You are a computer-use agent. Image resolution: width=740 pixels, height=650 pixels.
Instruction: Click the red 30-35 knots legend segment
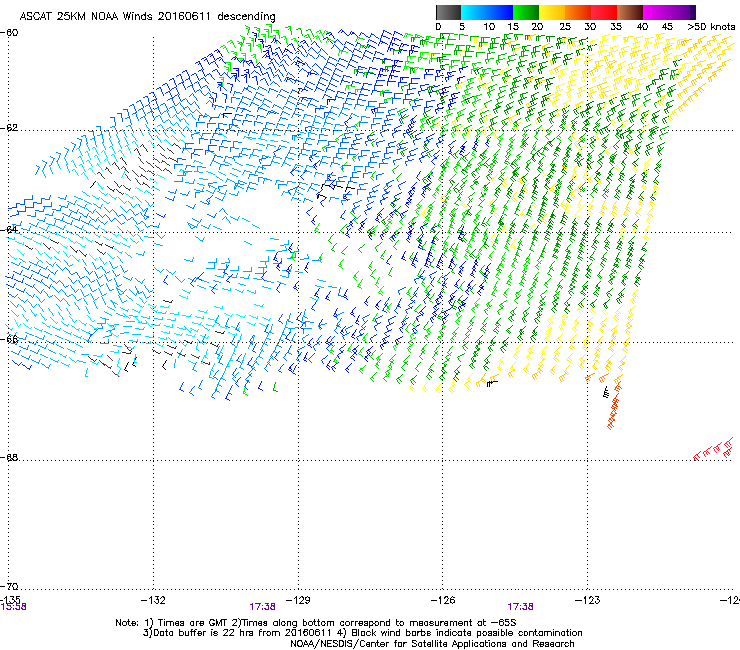point(604,12)
